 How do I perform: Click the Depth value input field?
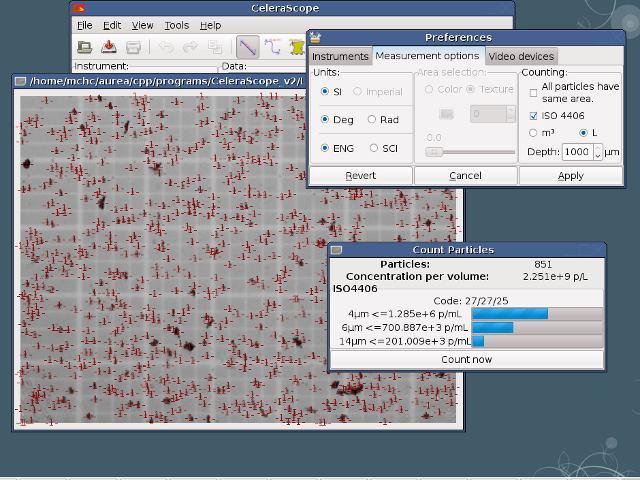[x=578, y=152]
